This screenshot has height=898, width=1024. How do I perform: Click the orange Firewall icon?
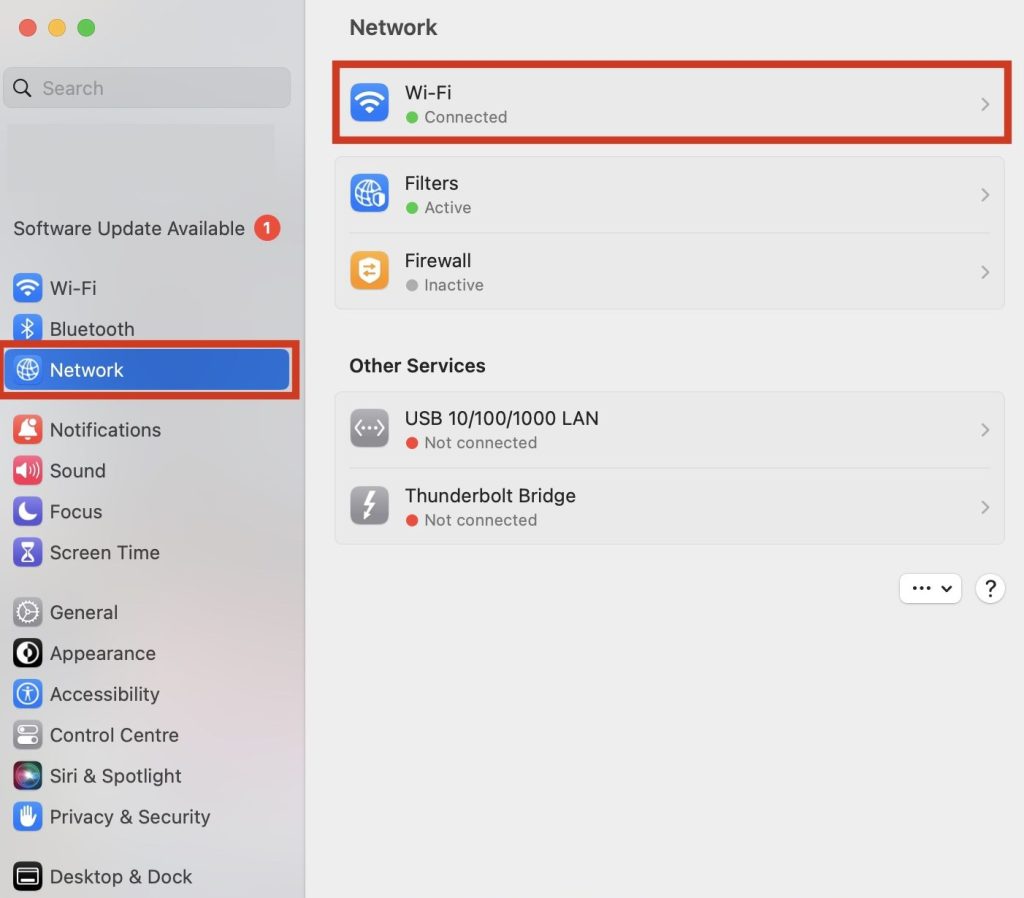tap(370, 270)
